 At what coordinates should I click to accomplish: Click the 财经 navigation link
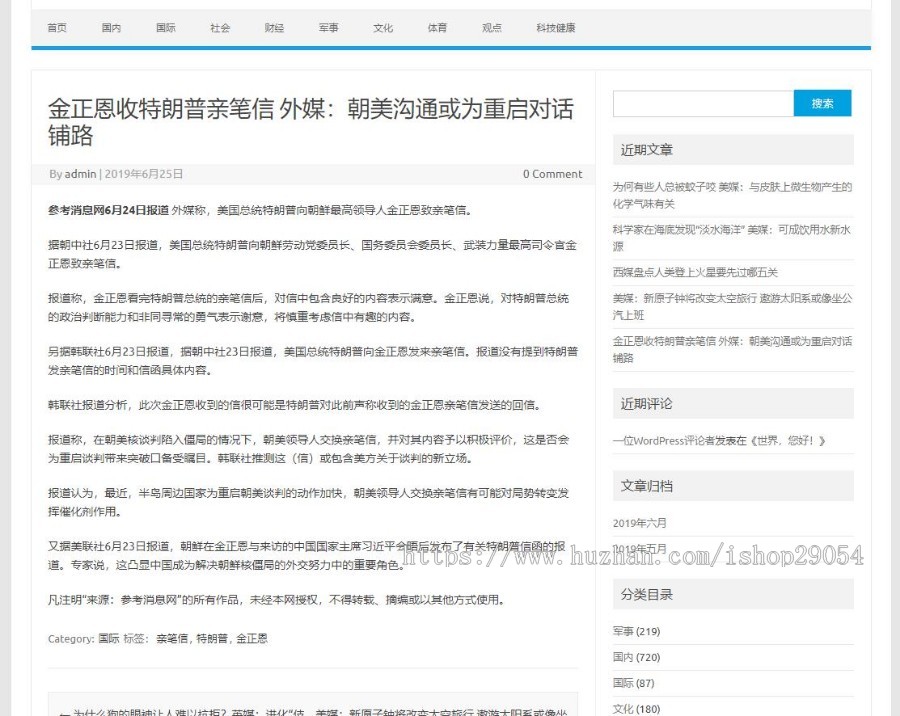[x=274, y=28]
